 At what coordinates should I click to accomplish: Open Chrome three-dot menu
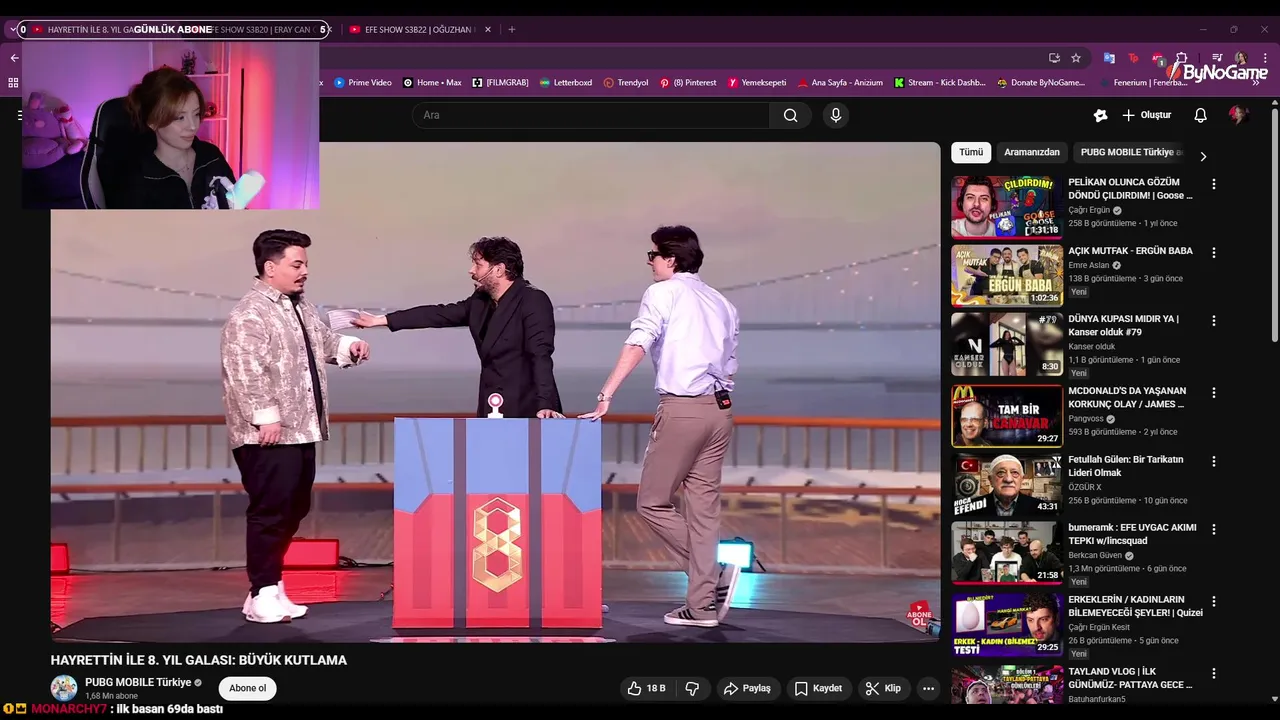click(x=1265, y=58)
